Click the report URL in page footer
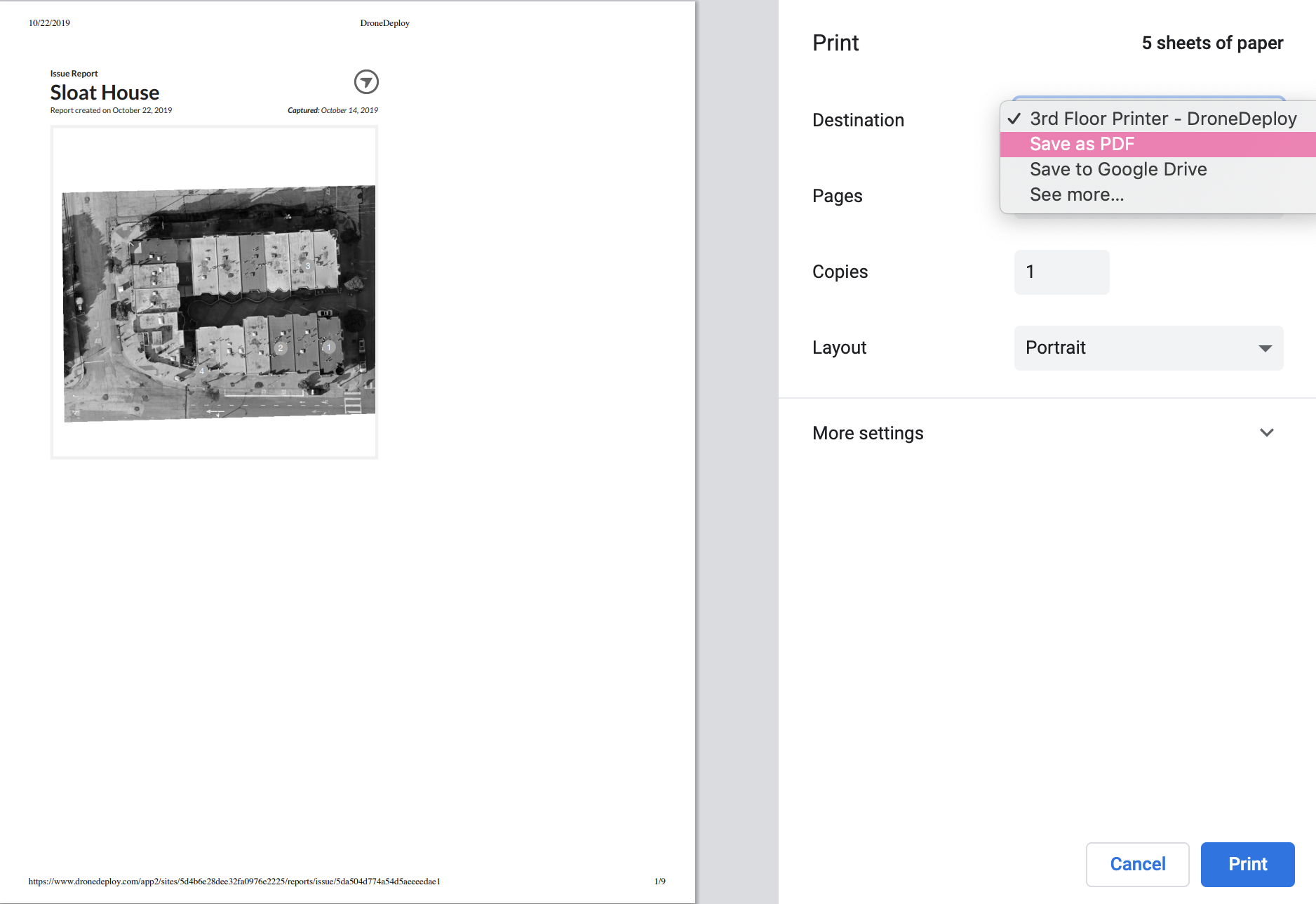 [x=234, y=882]
